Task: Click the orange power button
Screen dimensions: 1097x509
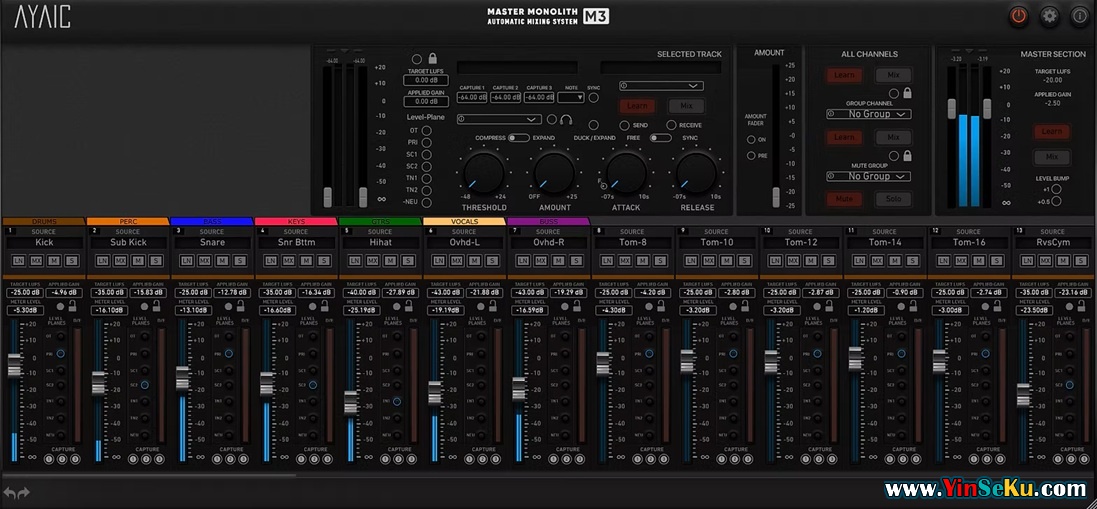Action: tap(1018, 15)
